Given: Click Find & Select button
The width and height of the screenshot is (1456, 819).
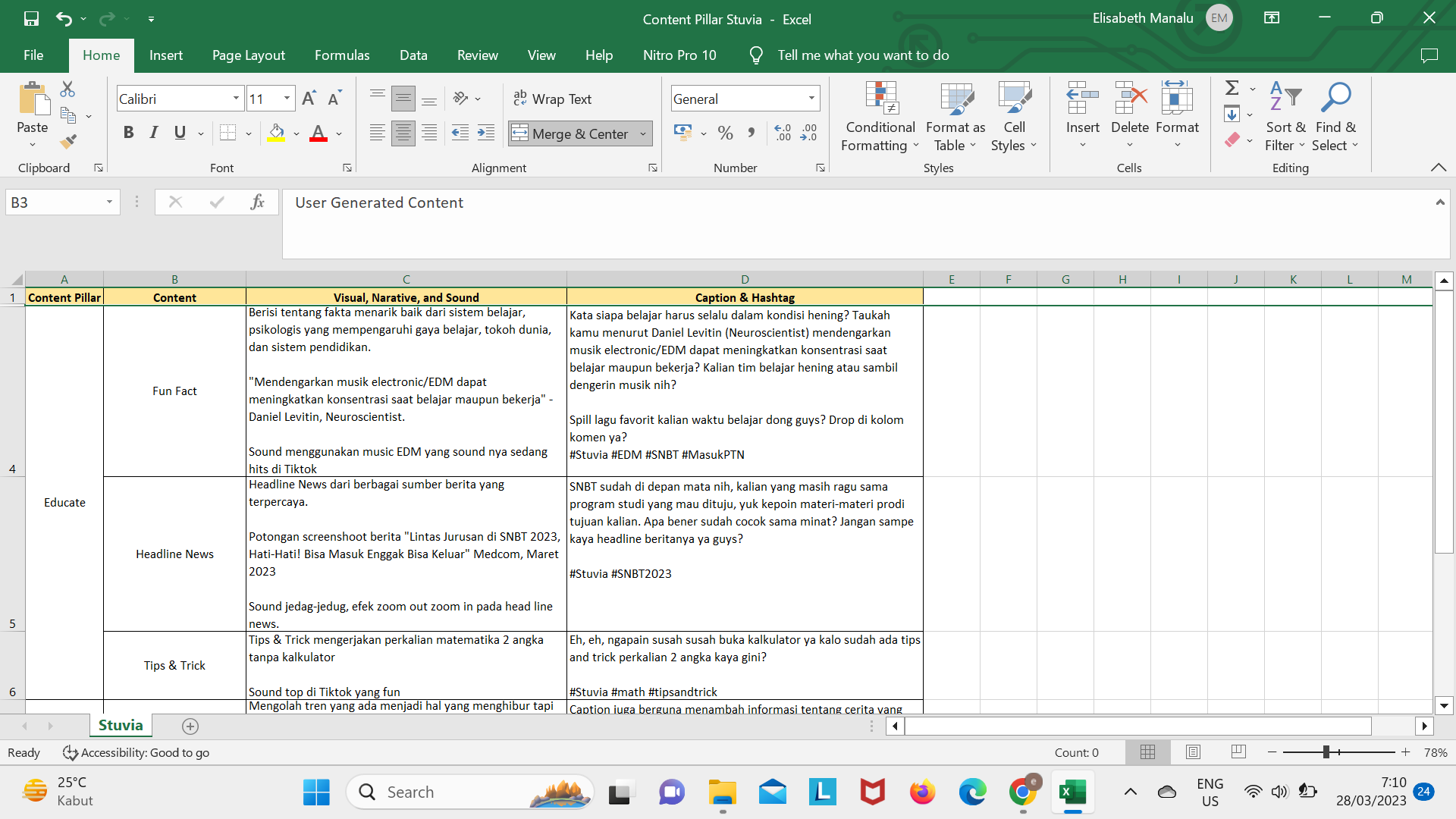Looking at the screenshot, I should click(x=1336, y=117).
